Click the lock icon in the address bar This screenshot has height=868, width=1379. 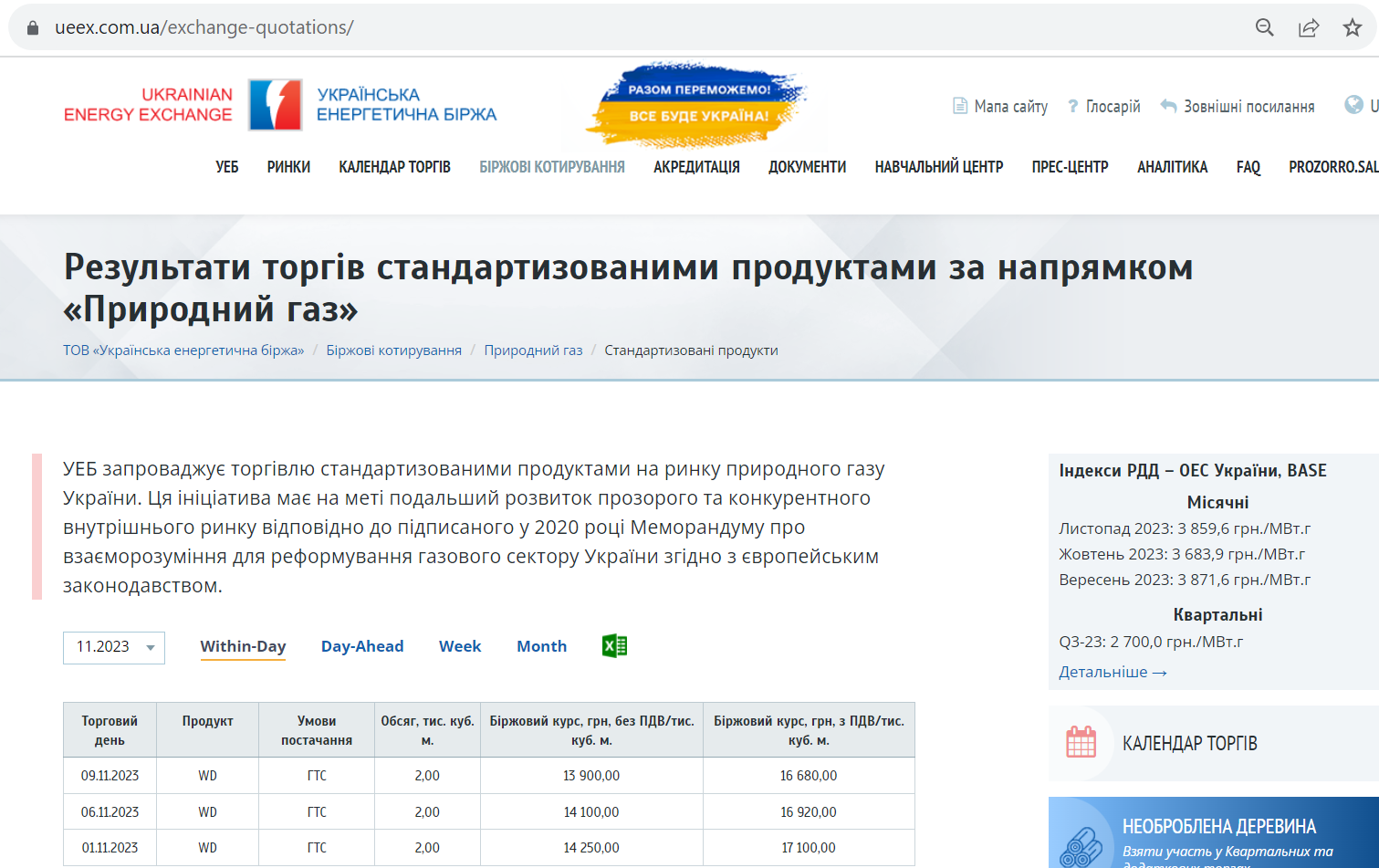pyautogui.click(x=31, y=27)
